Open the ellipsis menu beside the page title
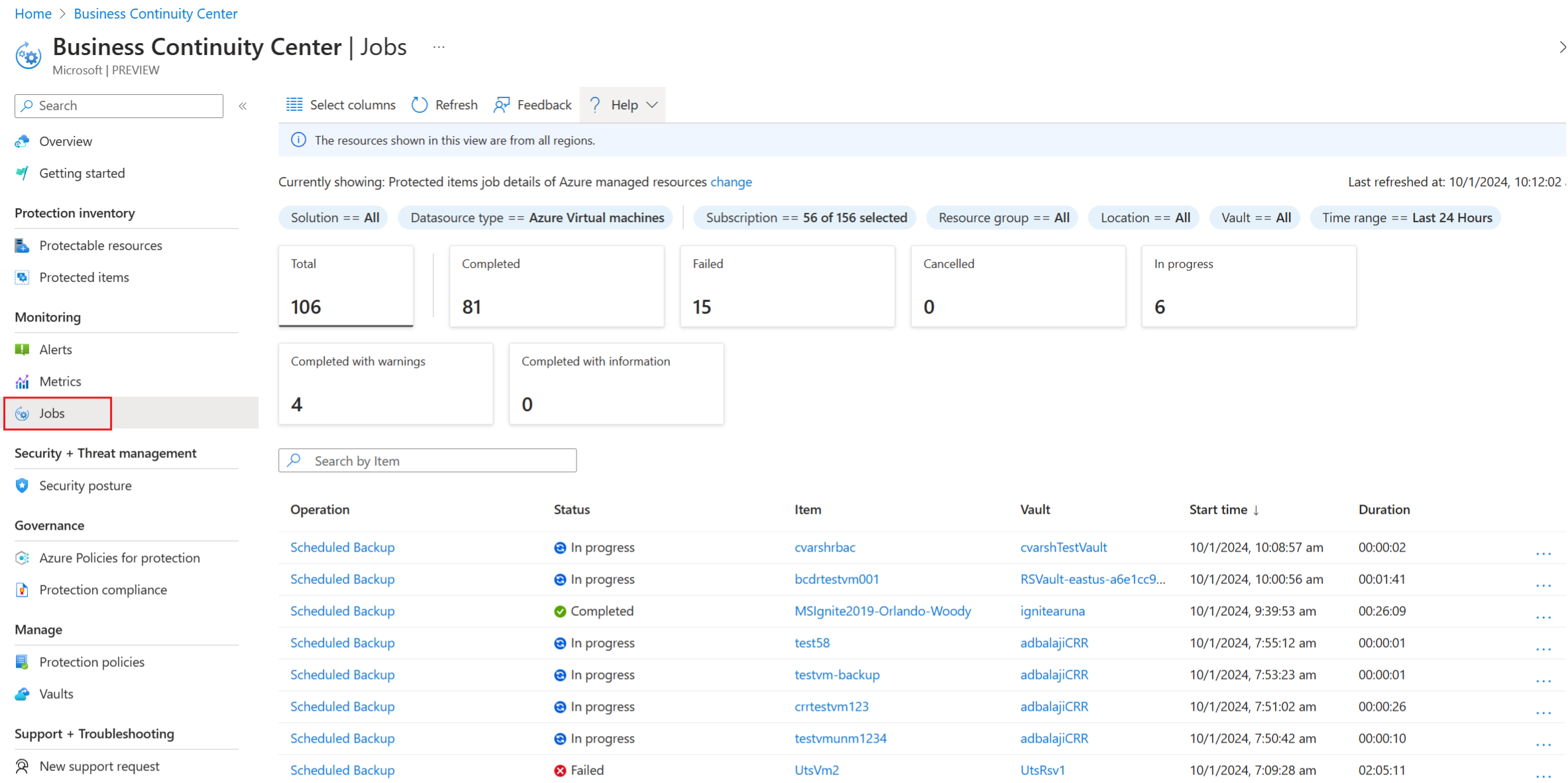Screen dimensions: 1568x783 (x=439, y=46)
